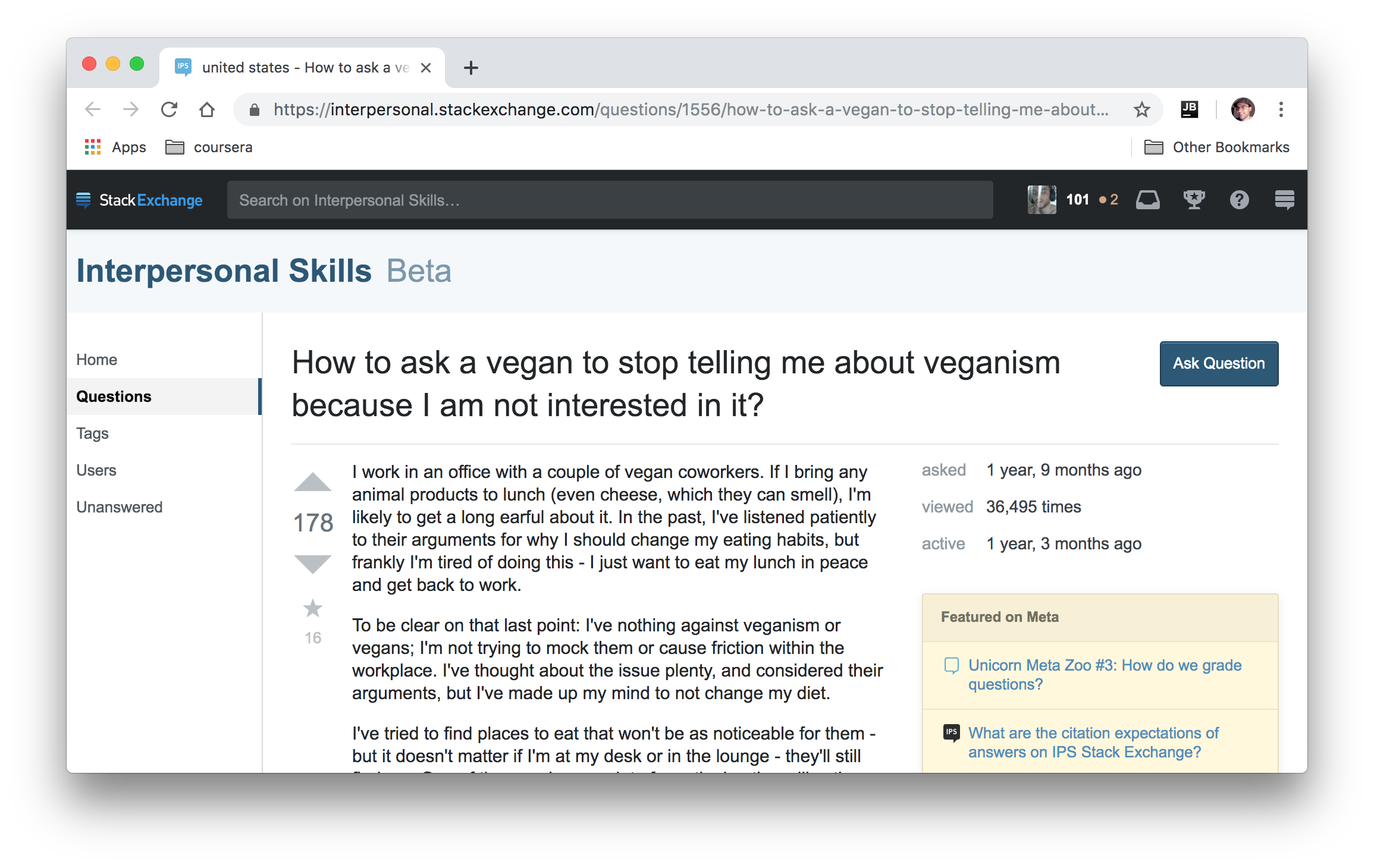
Task: Click the Home sidebar link
Action: tap(96, 358)
